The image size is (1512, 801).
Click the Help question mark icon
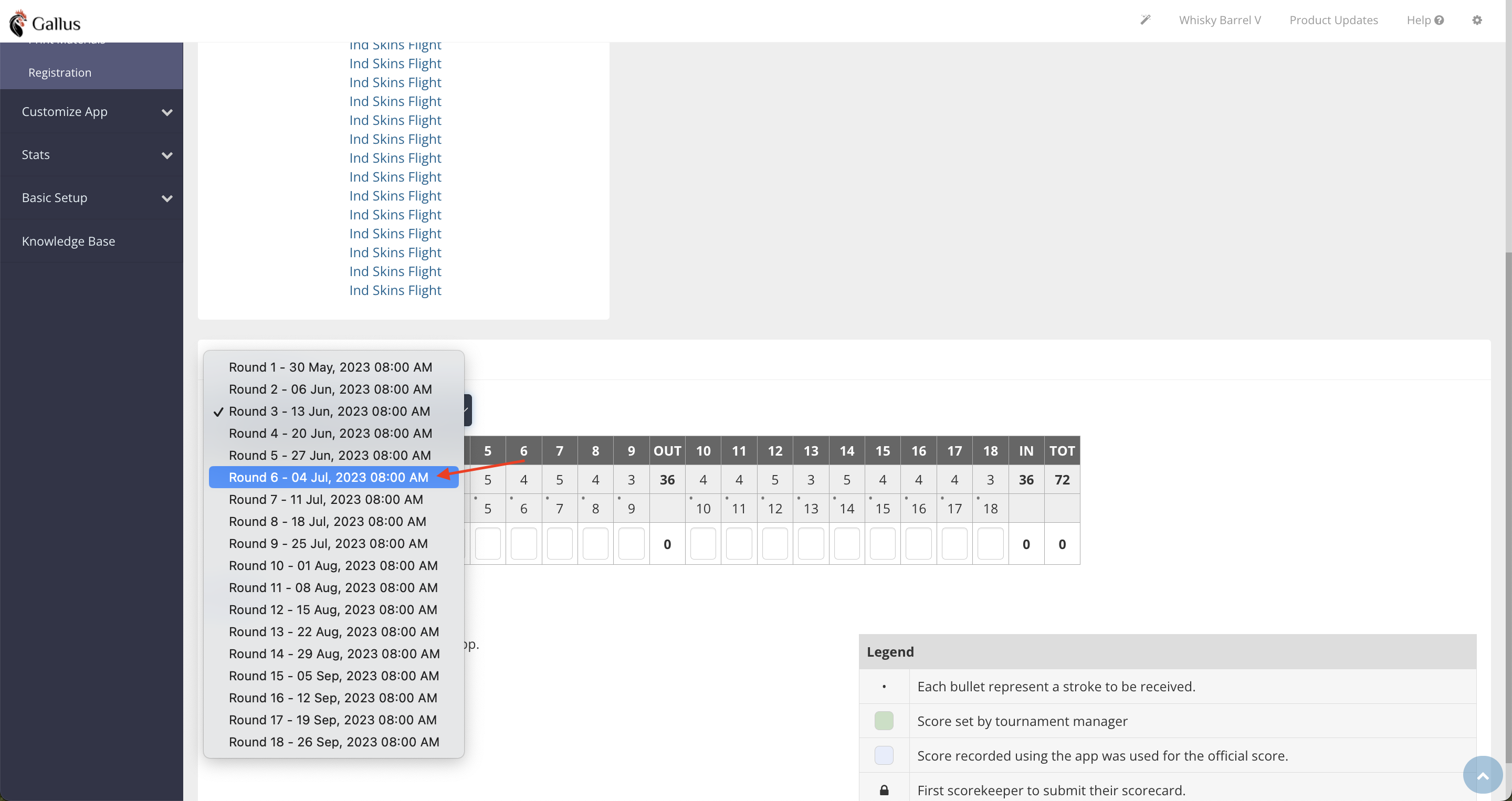pos(1438,20)
